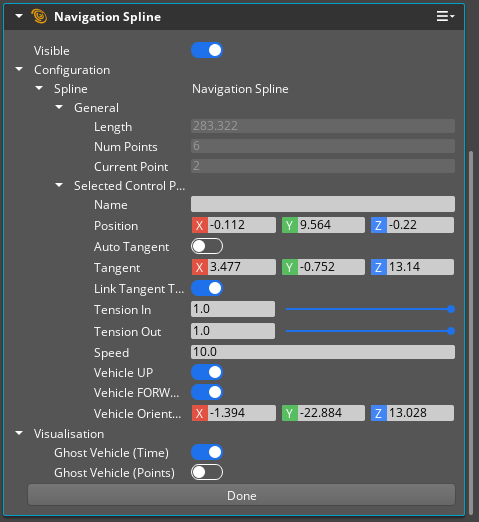Click the panel's vertical scrollbar
Screen dimensions: 479x522
click(471, 333)
